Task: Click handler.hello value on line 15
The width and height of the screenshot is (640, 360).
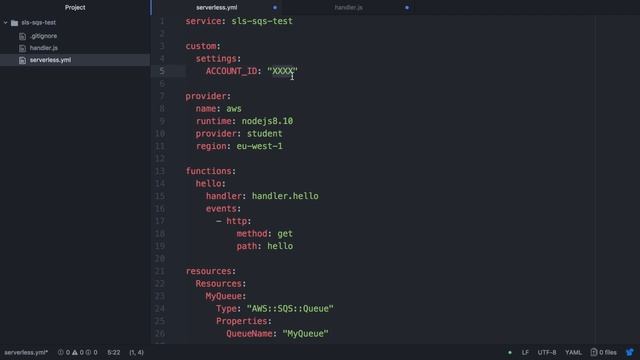Action: tap(285, 196)
